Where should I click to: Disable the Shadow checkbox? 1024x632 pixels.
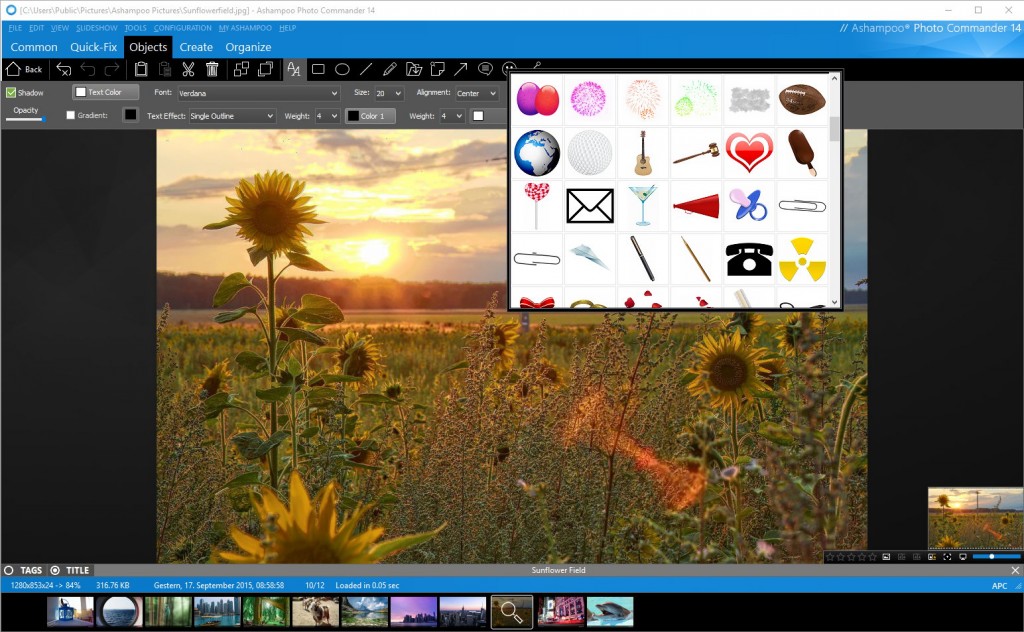tap(12, 93)
